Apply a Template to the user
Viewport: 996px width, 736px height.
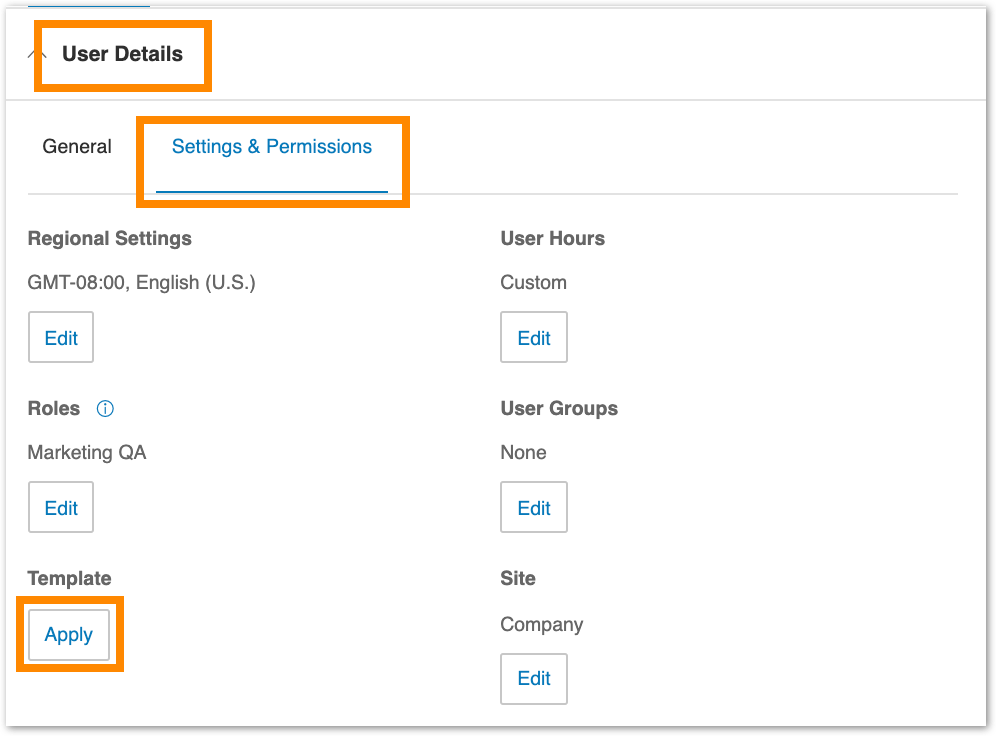(x=68, y=634)
